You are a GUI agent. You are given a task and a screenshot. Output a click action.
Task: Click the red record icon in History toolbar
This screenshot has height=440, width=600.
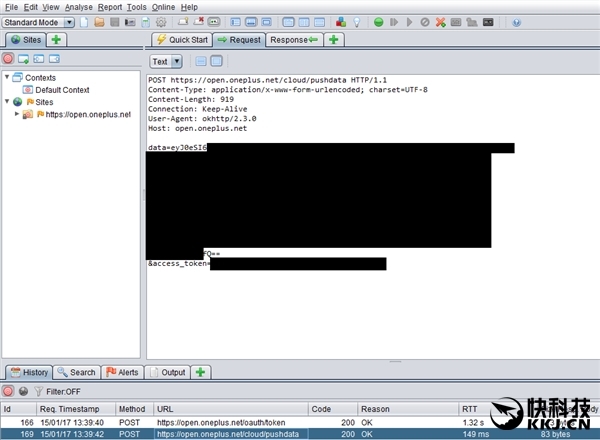[x=8, y=391]
